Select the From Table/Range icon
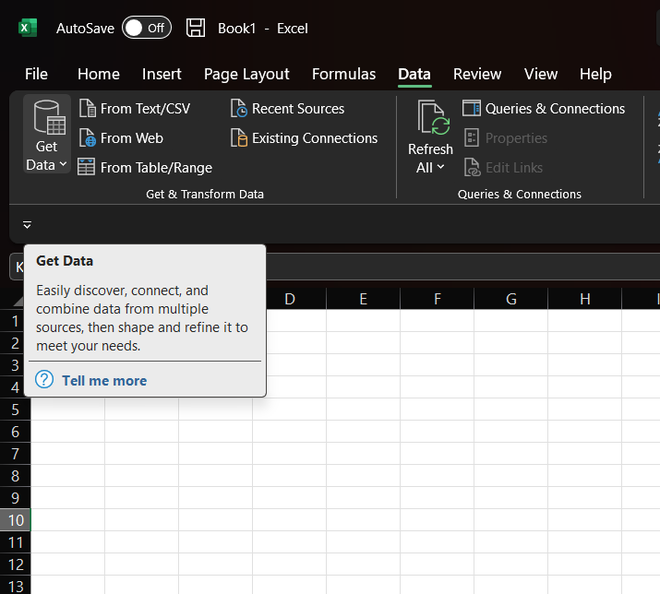 [87, 167]
